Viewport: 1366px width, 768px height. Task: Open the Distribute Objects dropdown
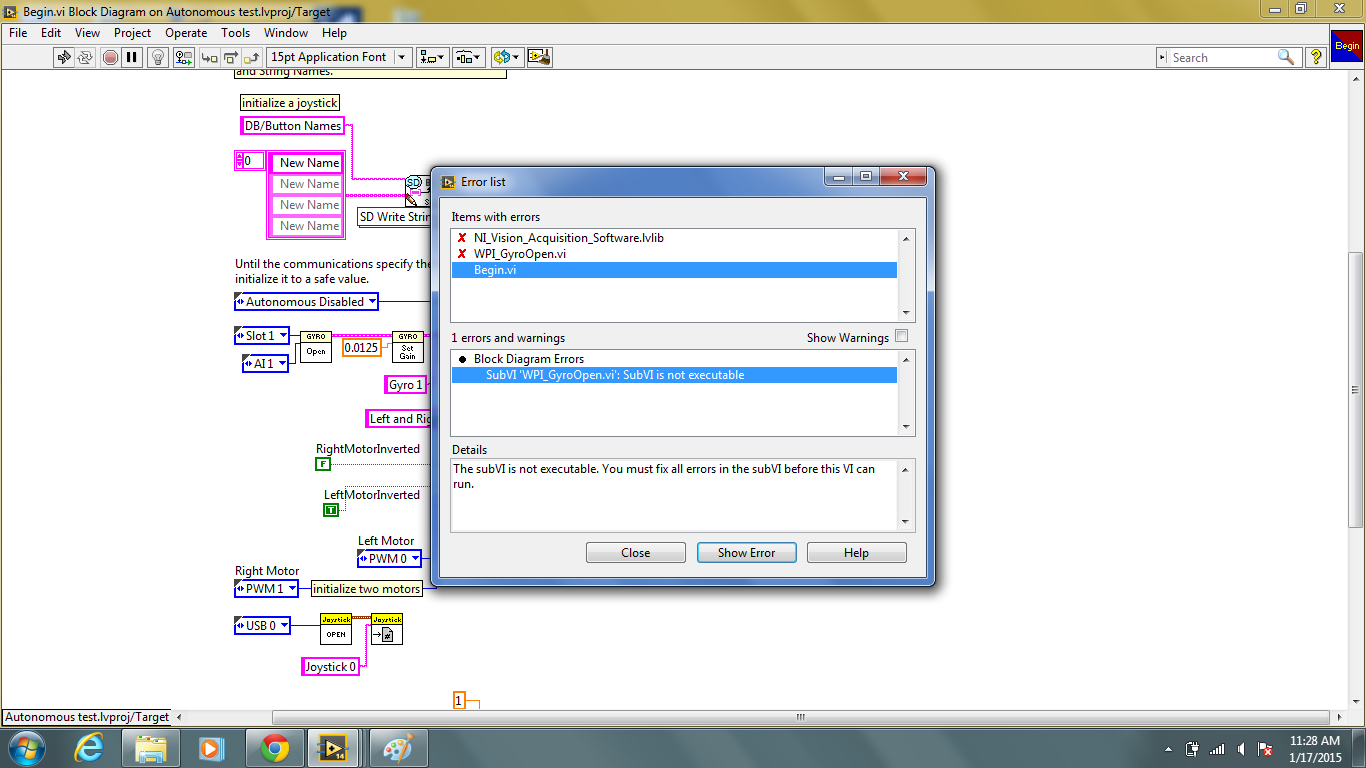pyautogui.click(x=468, y=57)
